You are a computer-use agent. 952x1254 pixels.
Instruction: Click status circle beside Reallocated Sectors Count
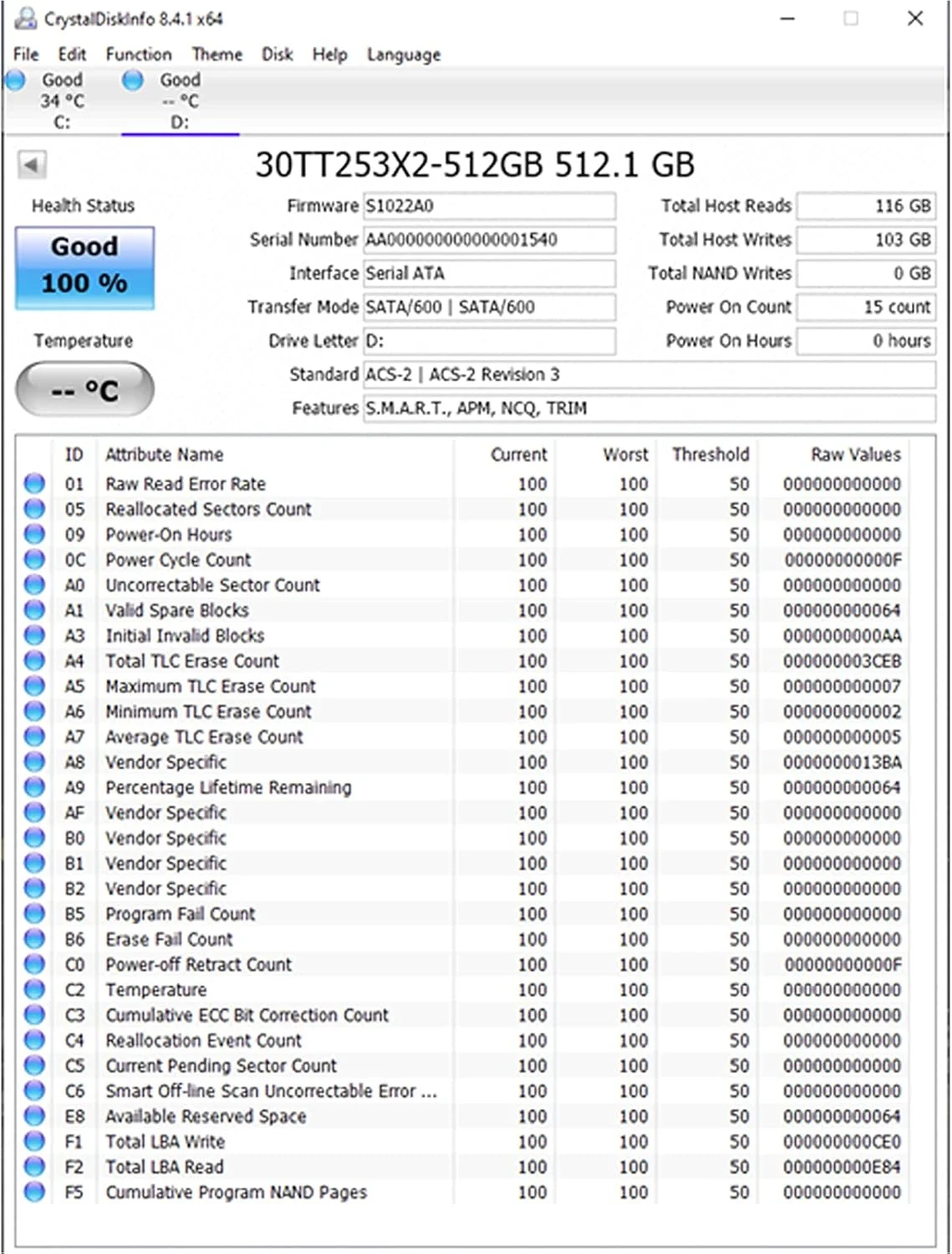(34, 509)
